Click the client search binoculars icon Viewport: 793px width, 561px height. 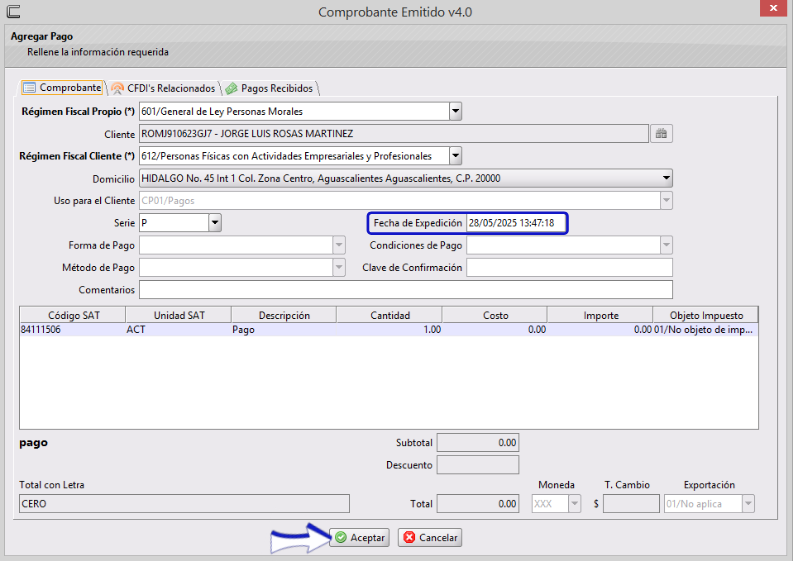pos(661,134)
